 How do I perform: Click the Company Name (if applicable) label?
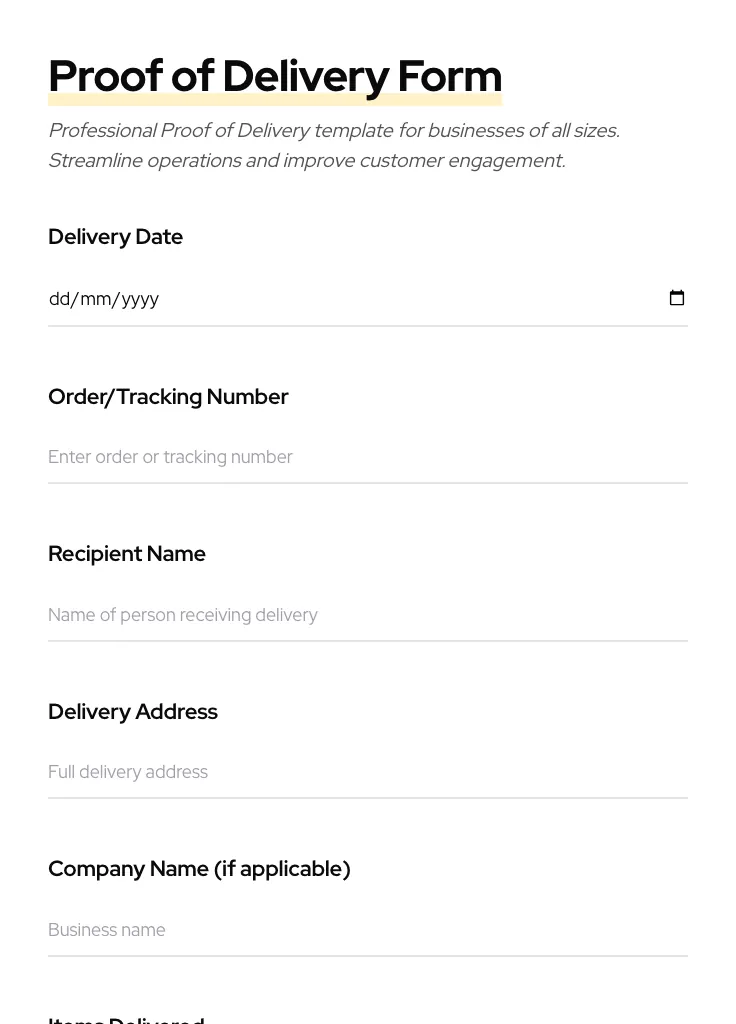(199, 869)
